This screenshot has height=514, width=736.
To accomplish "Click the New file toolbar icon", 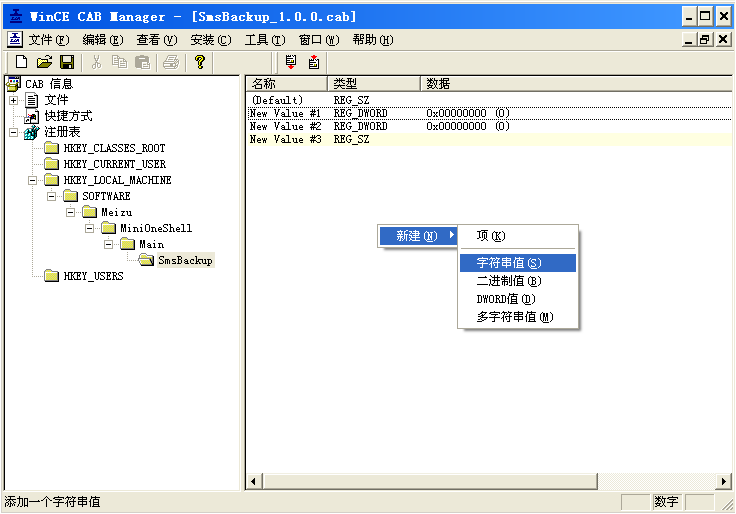I will [22, 62].
